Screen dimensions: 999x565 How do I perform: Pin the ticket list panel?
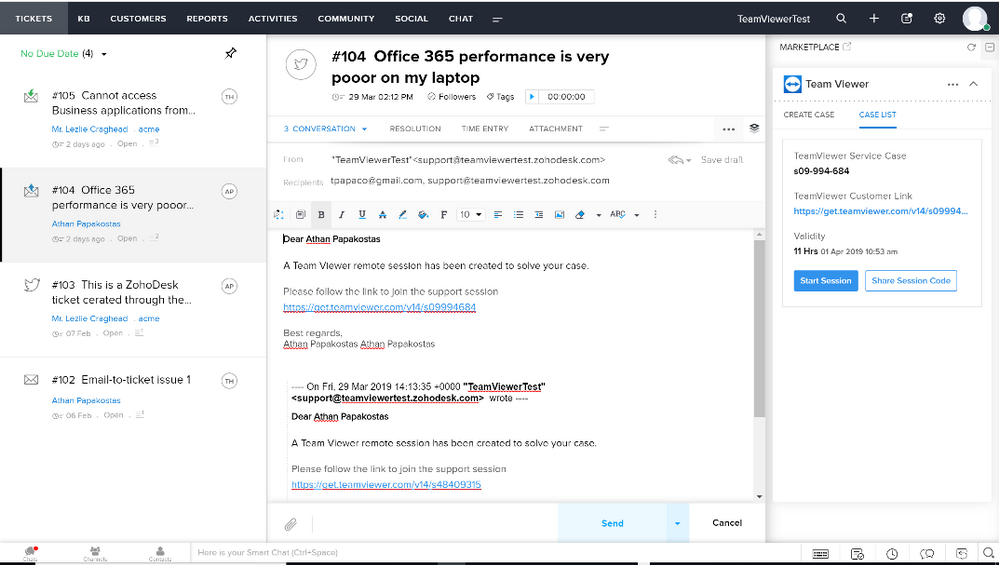(x=231, y=54)
